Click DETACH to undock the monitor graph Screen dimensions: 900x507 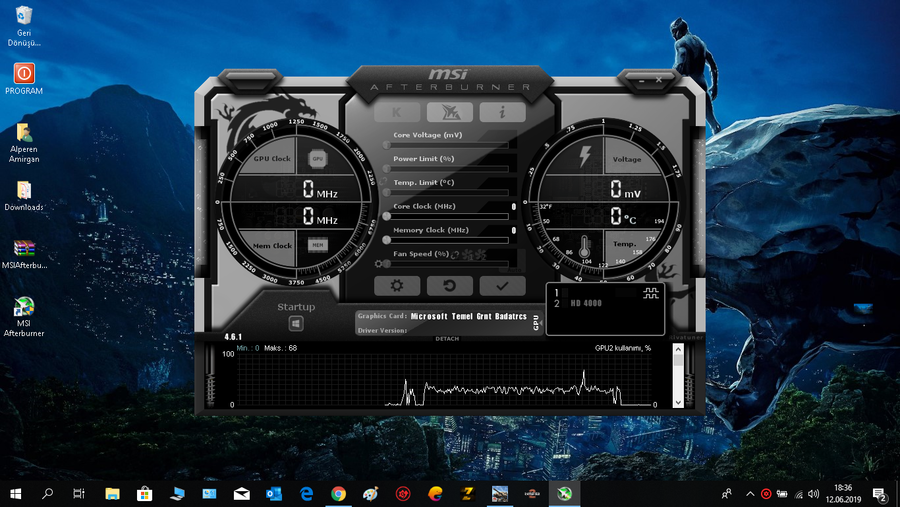click(x=447, y=339)
